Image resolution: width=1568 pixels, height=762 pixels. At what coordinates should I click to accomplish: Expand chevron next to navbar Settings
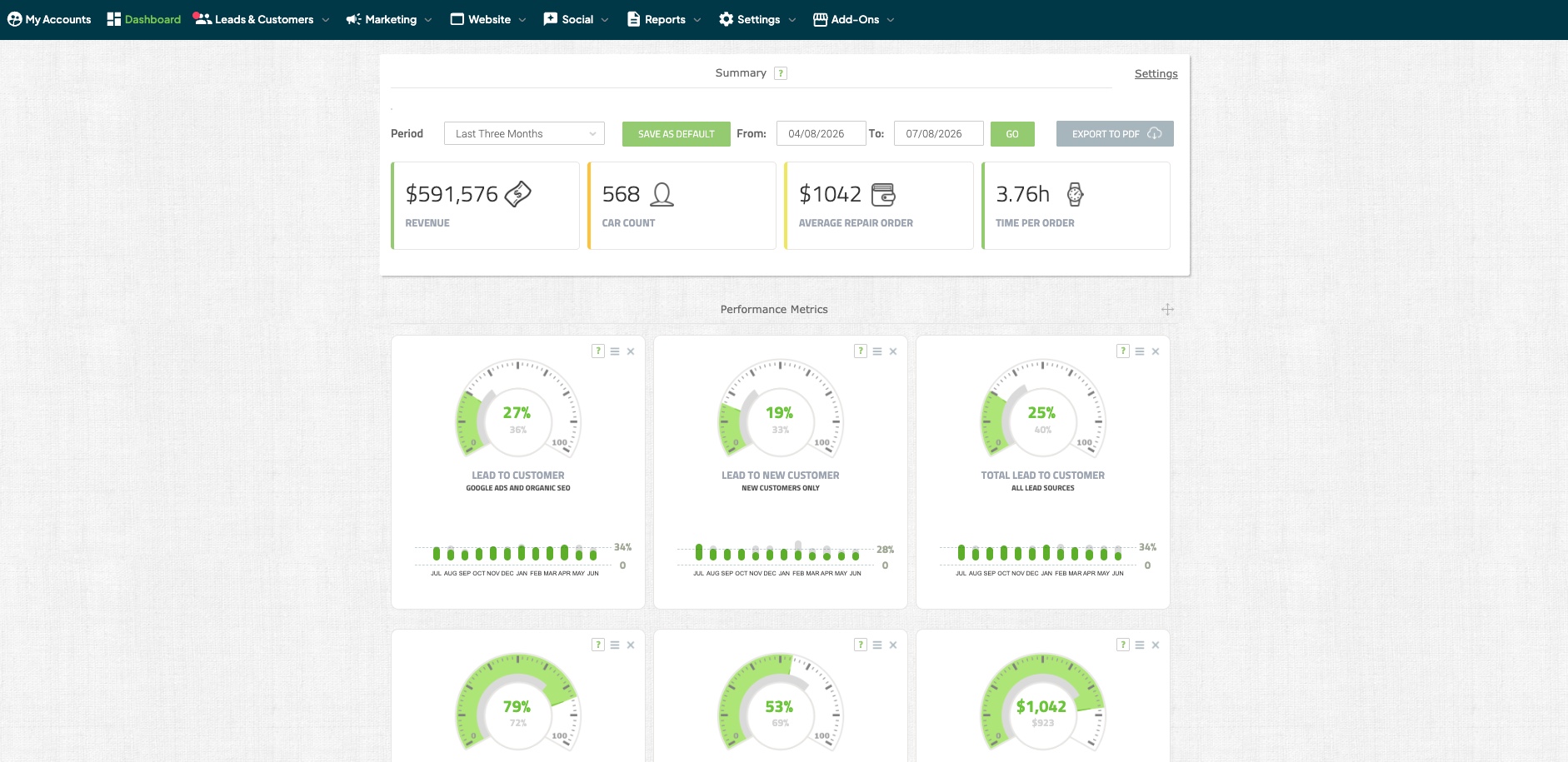(x=792, y=20)
